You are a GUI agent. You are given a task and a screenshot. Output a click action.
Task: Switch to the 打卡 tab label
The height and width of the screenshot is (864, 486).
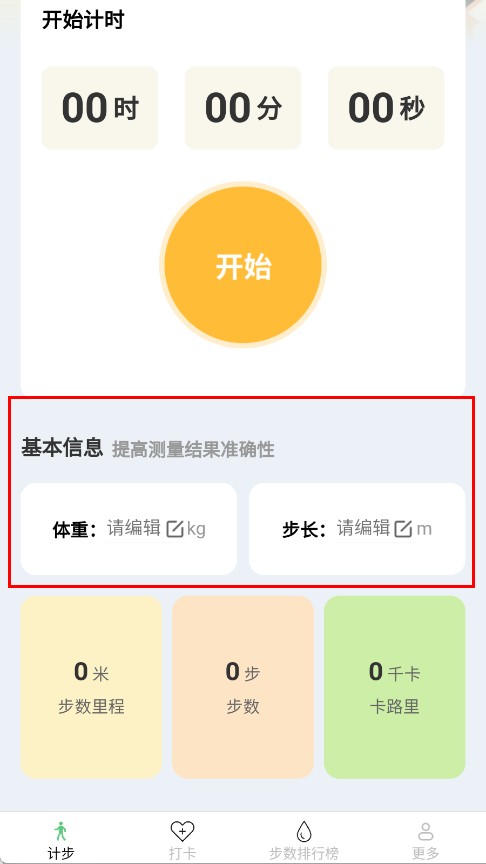coord(182,854)
